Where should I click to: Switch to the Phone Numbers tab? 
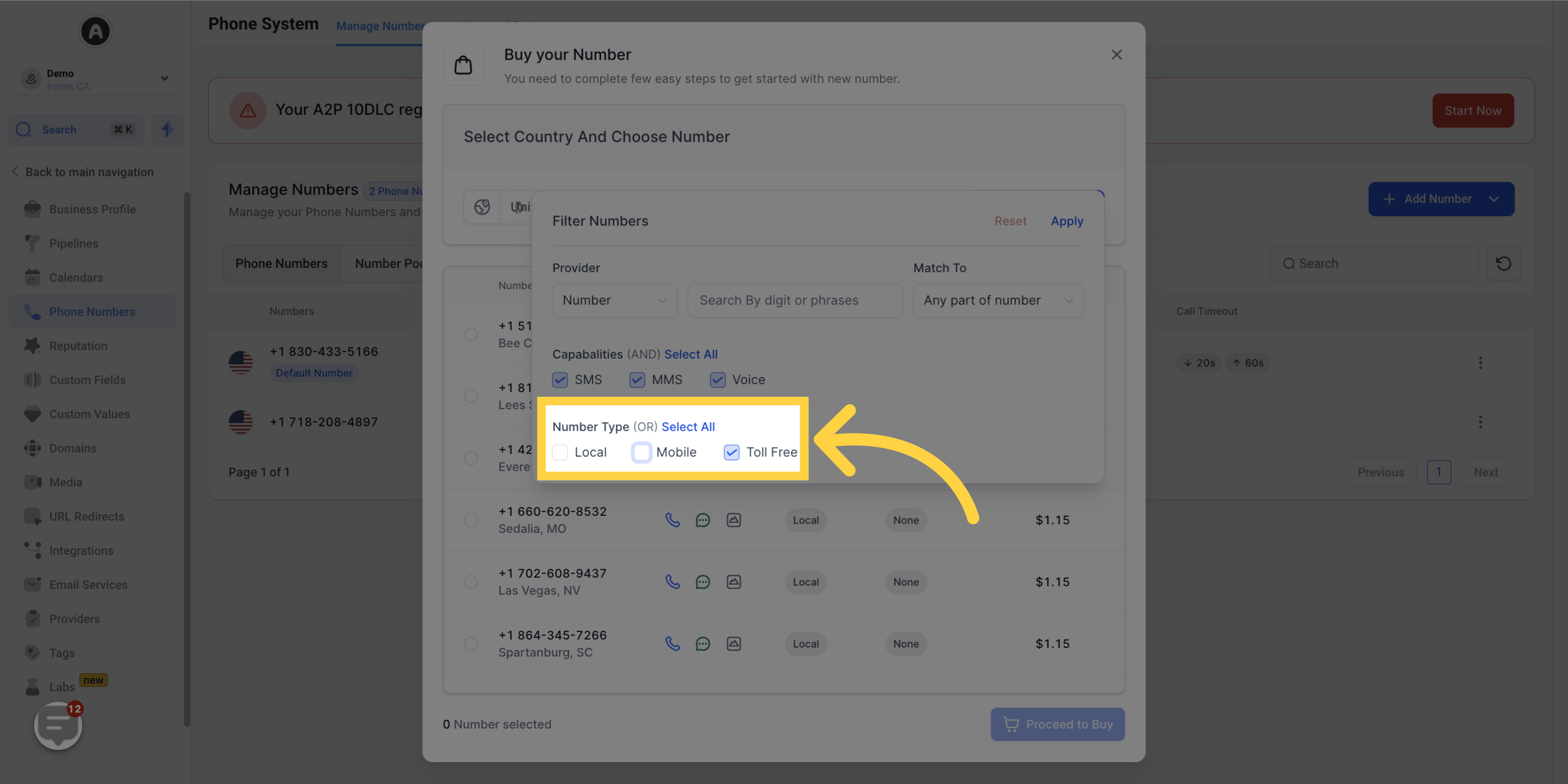tap(281, 264)
